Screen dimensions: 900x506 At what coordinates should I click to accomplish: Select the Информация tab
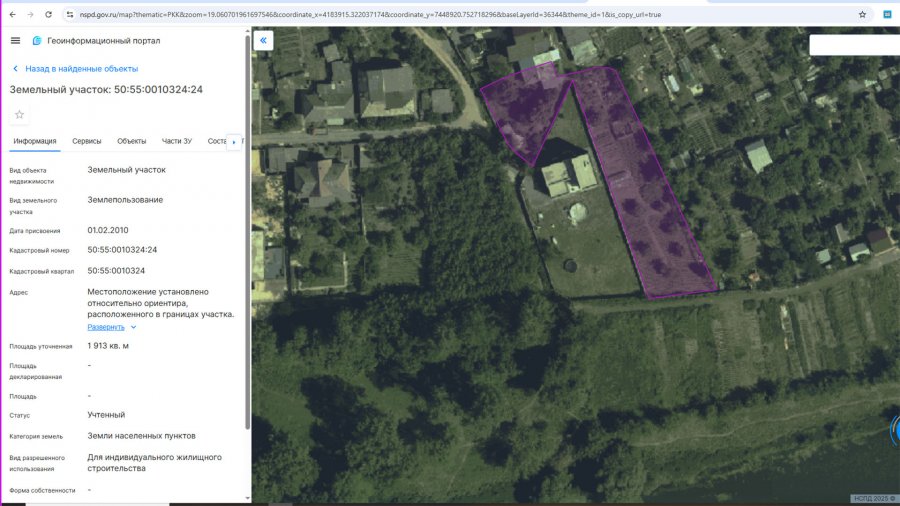[x=35, y=141]
